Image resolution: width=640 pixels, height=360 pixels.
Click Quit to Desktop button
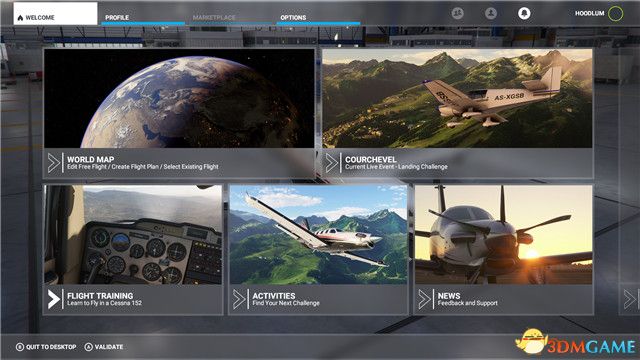pos(46,347)
